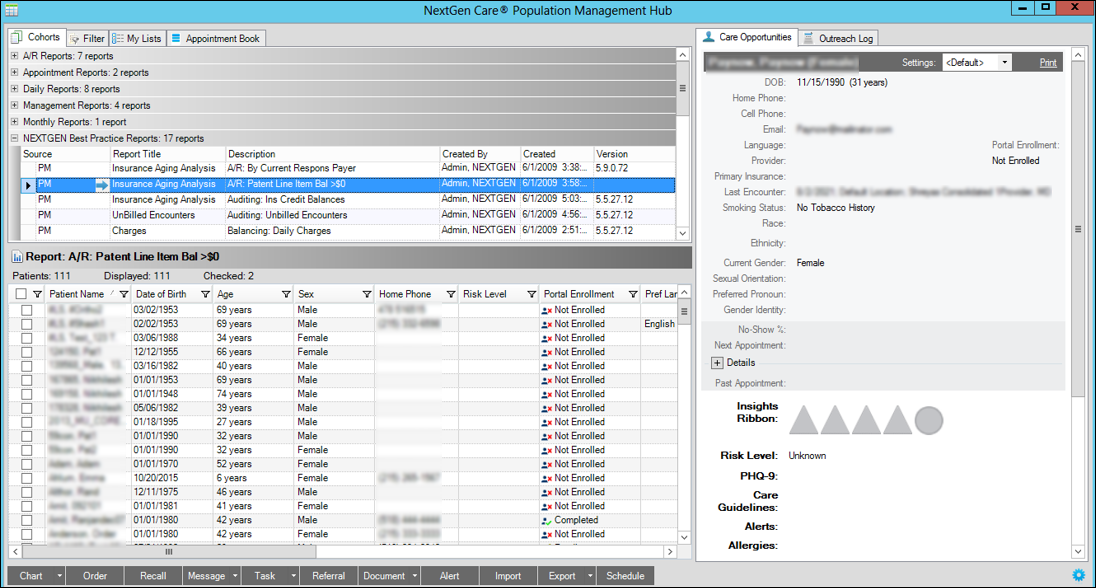1096x588 pixels.
Task: Check the patient born 03/06/1988
Action: tap(27, 338)
